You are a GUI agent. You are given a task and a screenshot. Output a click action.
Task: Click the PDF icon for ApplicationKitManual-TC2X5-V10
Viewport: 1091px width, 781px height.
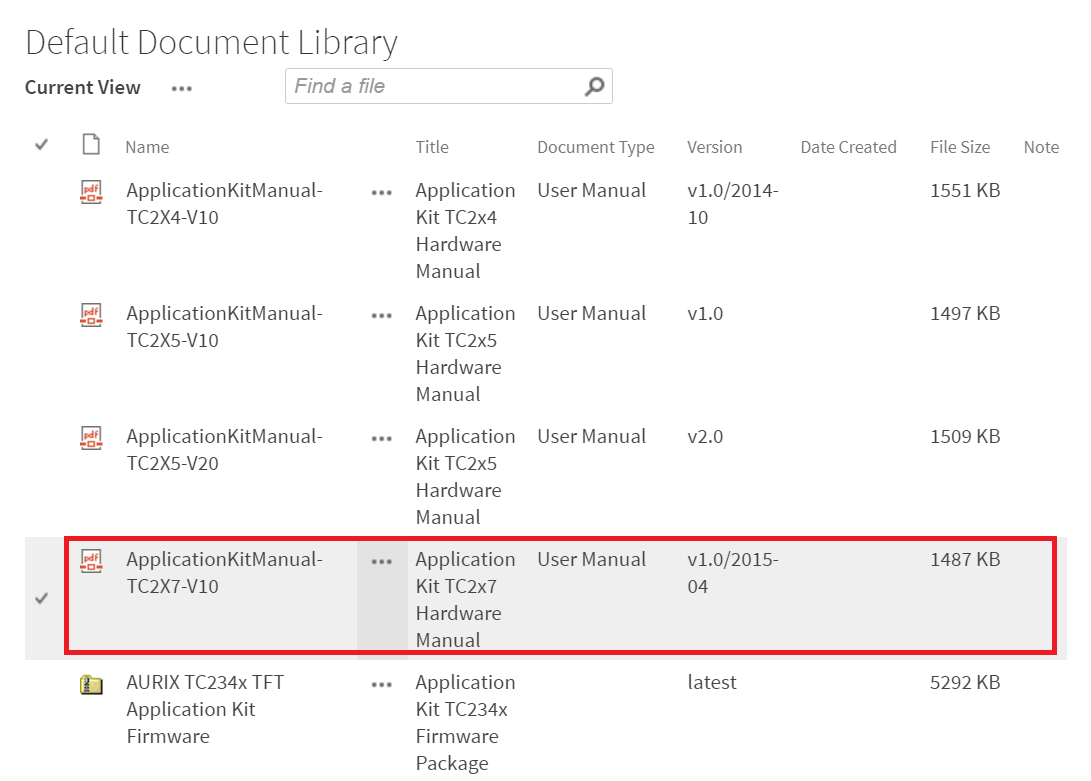pos(91,315)
